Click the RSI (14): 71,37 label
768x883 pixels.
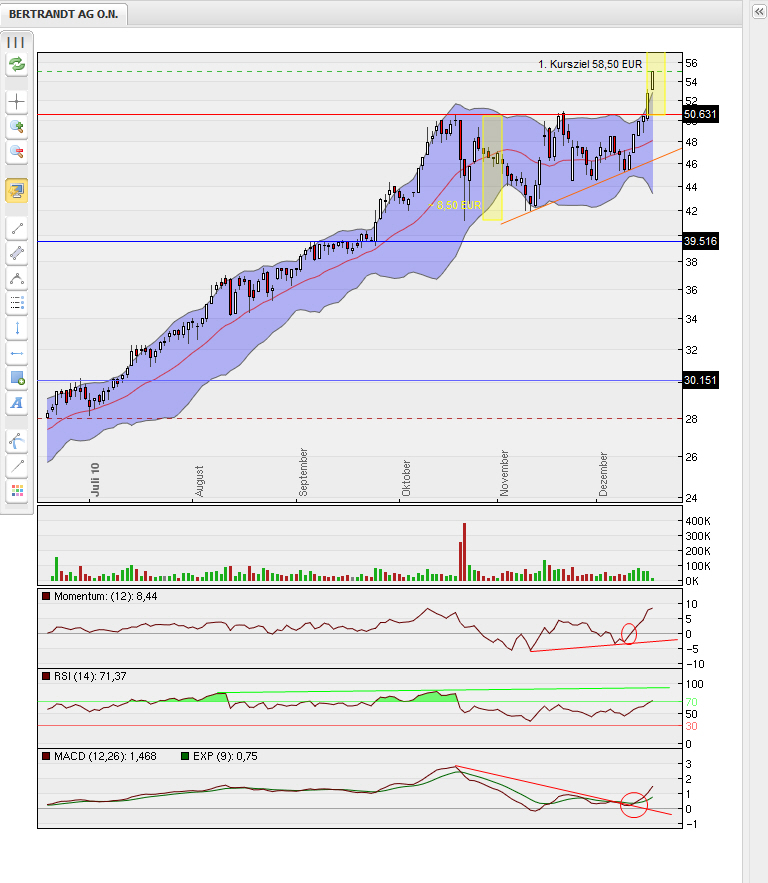[90, 676]
